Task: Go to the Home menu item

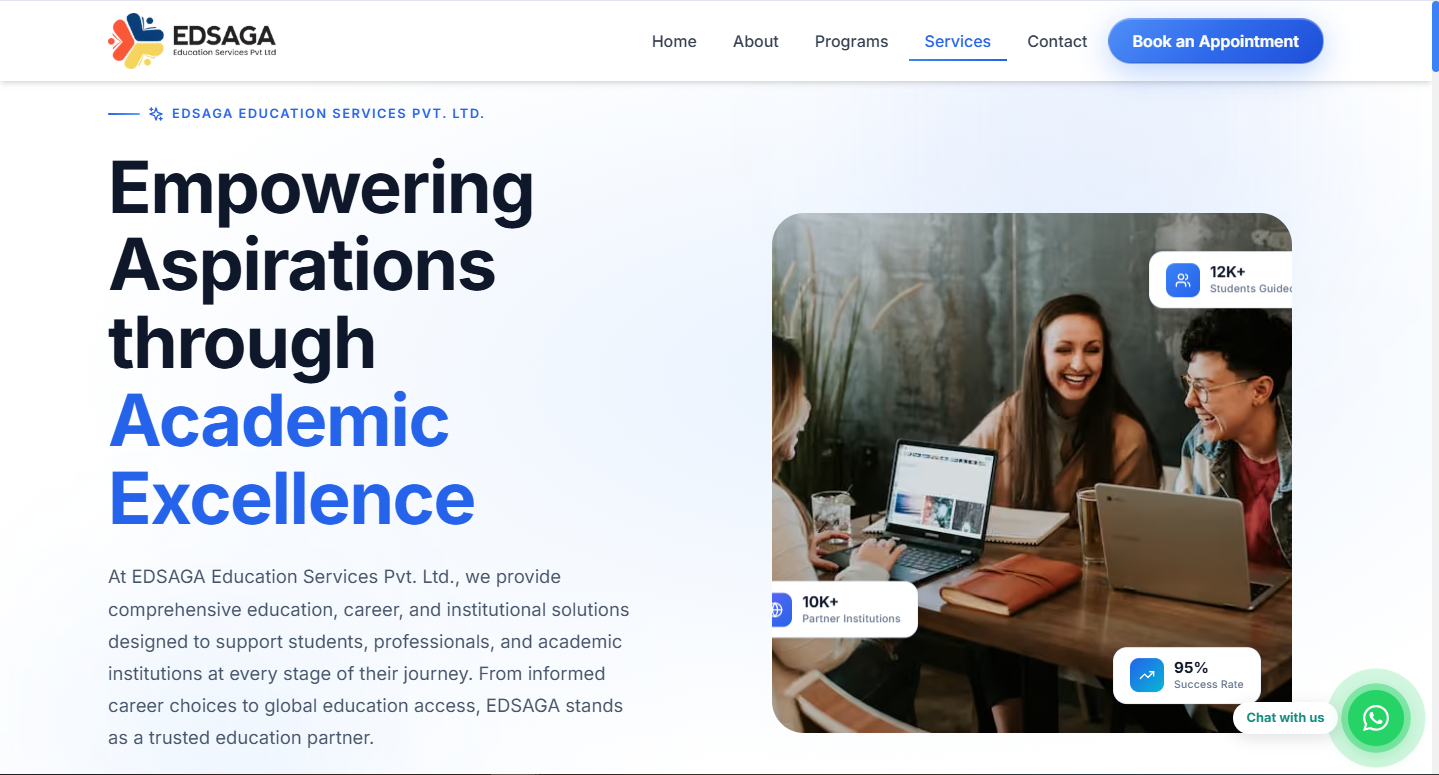Action: pos(674,41)
